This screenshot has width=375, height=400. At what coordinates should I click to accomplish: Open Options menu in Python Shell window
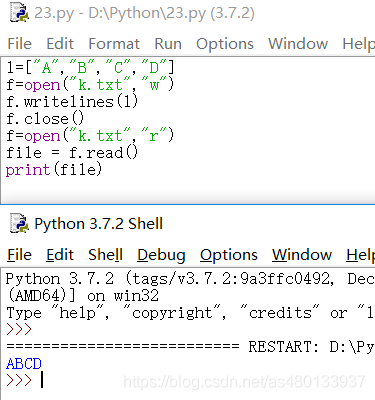coord(229,255)
